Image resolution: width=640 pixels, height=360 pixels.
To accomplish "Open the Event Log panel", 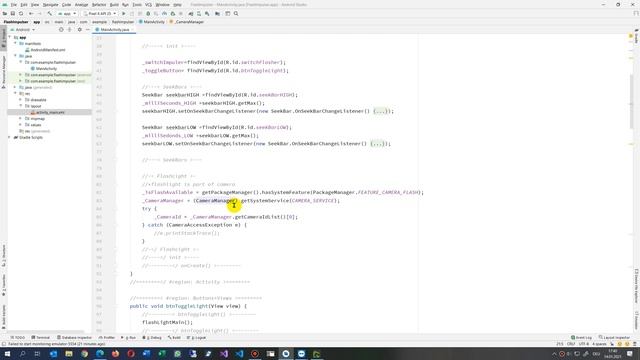I will pos(582,338).
